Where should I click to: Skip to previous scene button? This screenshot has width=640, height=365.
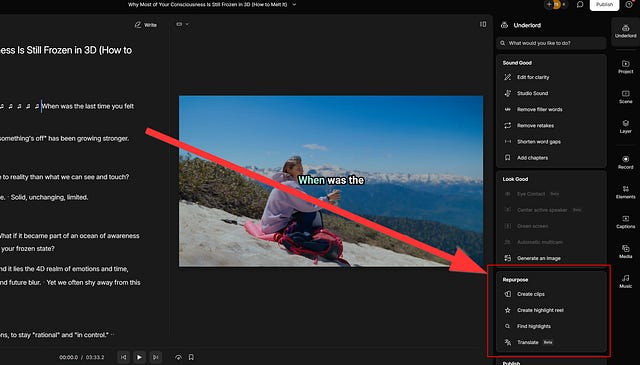point(124,357)
